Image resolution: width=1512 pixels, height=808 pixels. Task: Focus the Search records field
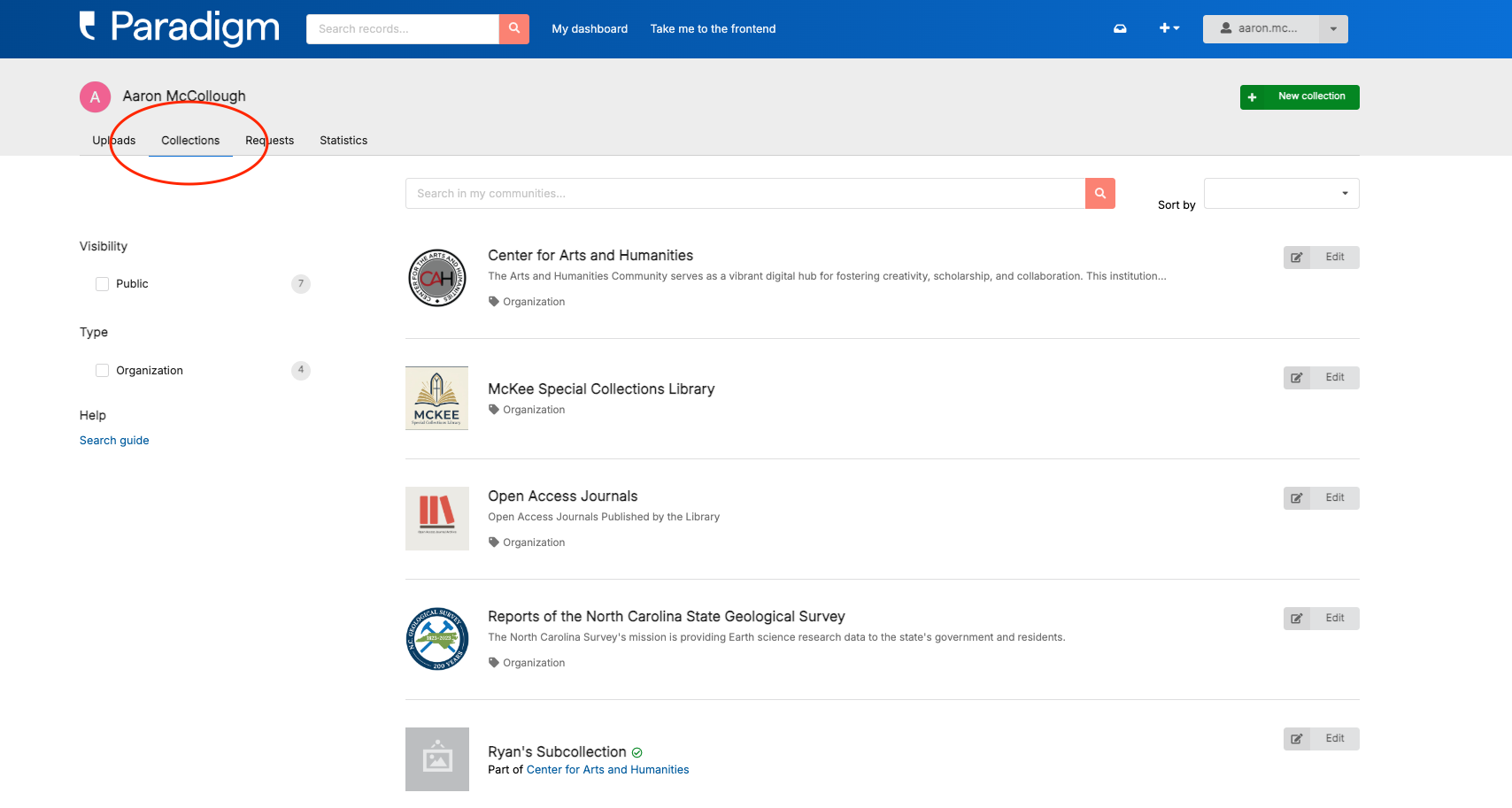tap(403, 29)
